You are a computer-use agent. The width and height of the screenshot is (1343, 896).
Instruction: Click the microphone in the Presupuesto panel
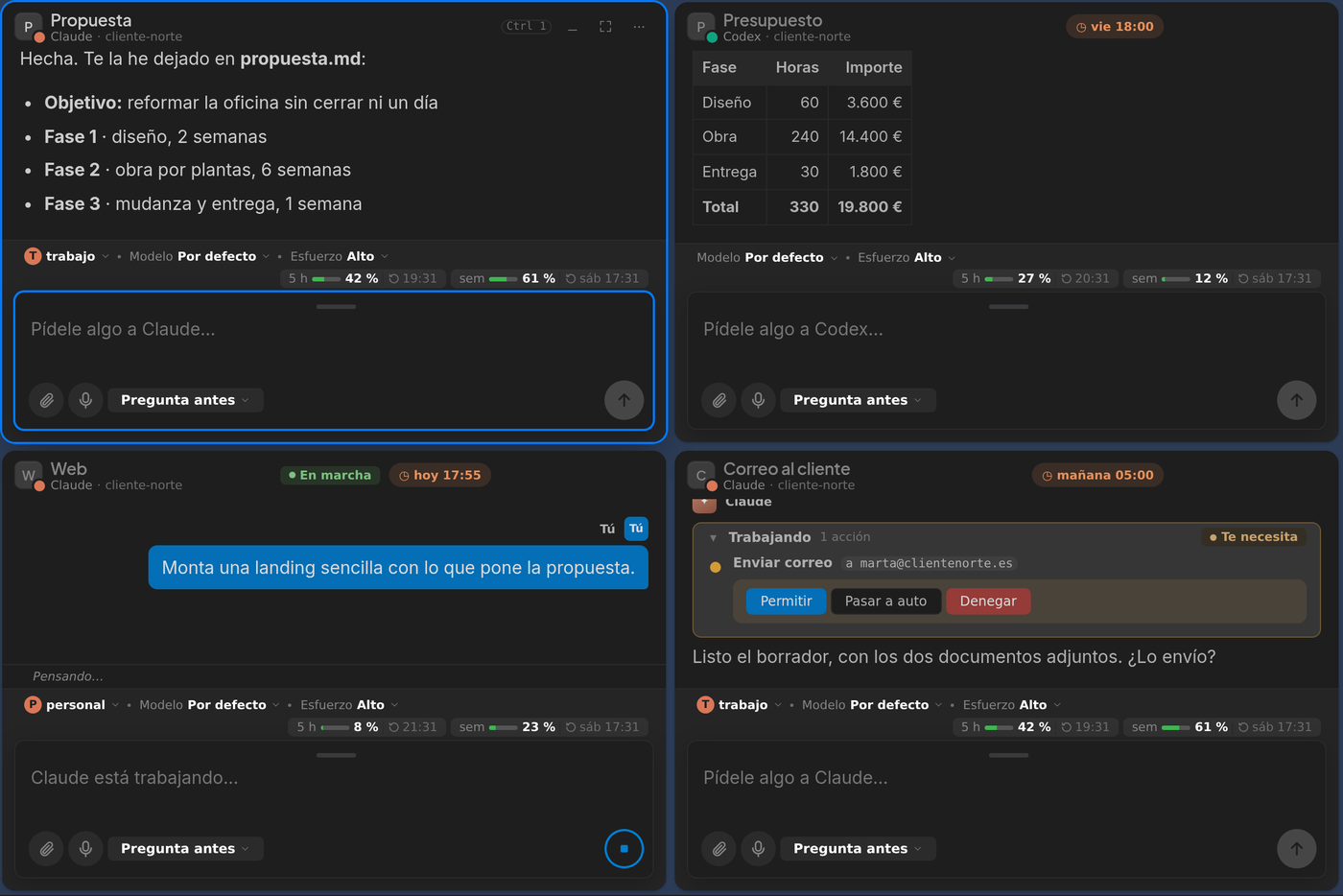758,400
